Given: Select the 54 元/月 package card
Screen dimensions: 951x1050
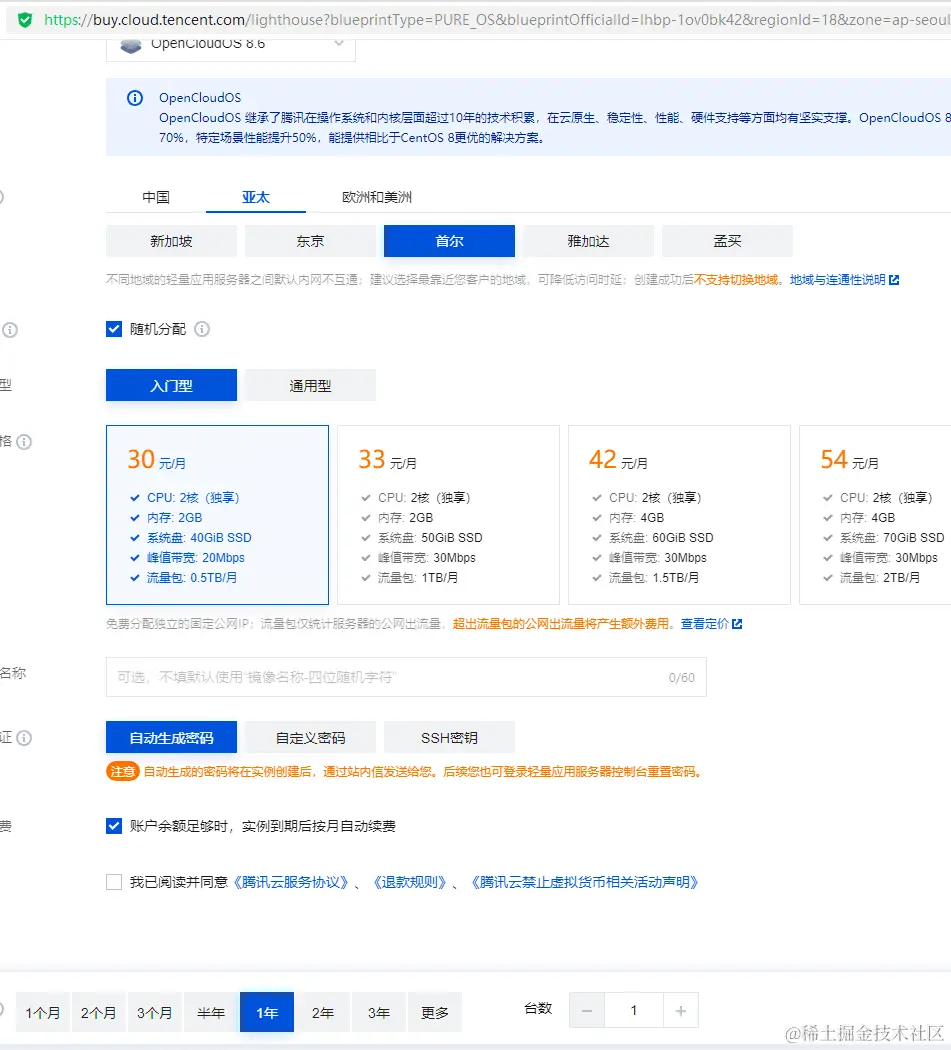Looking at the screenshot, I should pos(875,515).
